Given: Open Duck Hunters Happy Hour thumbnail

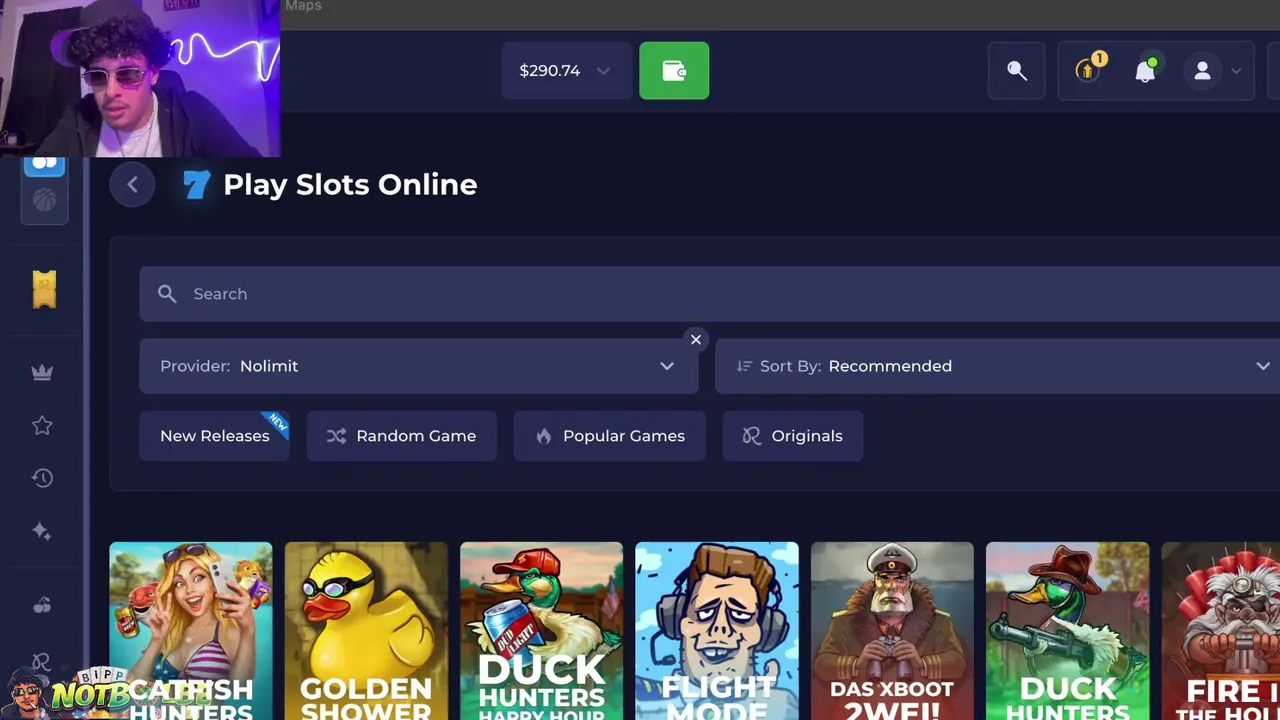Looking at the screenshot, I should coord(541,631).
